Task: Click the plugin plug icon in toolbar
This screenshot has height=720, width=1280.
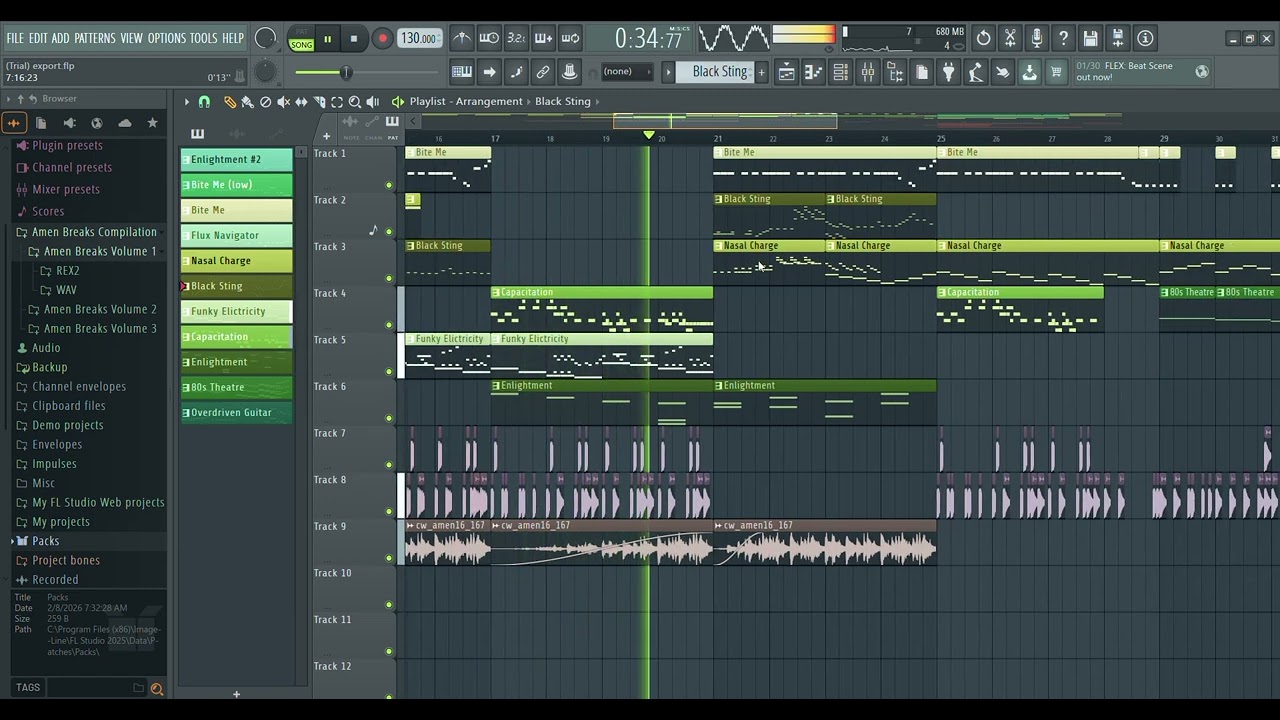Action: [x=949, y=72]
